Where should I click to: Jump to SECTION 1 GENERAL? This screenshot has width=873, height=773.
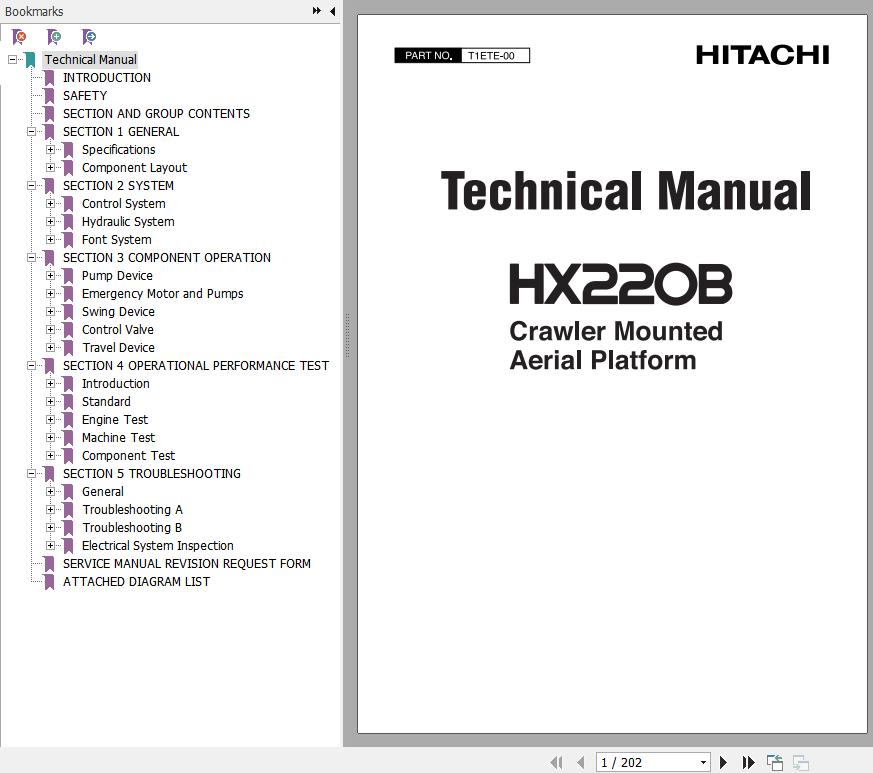tap(121, 131)
